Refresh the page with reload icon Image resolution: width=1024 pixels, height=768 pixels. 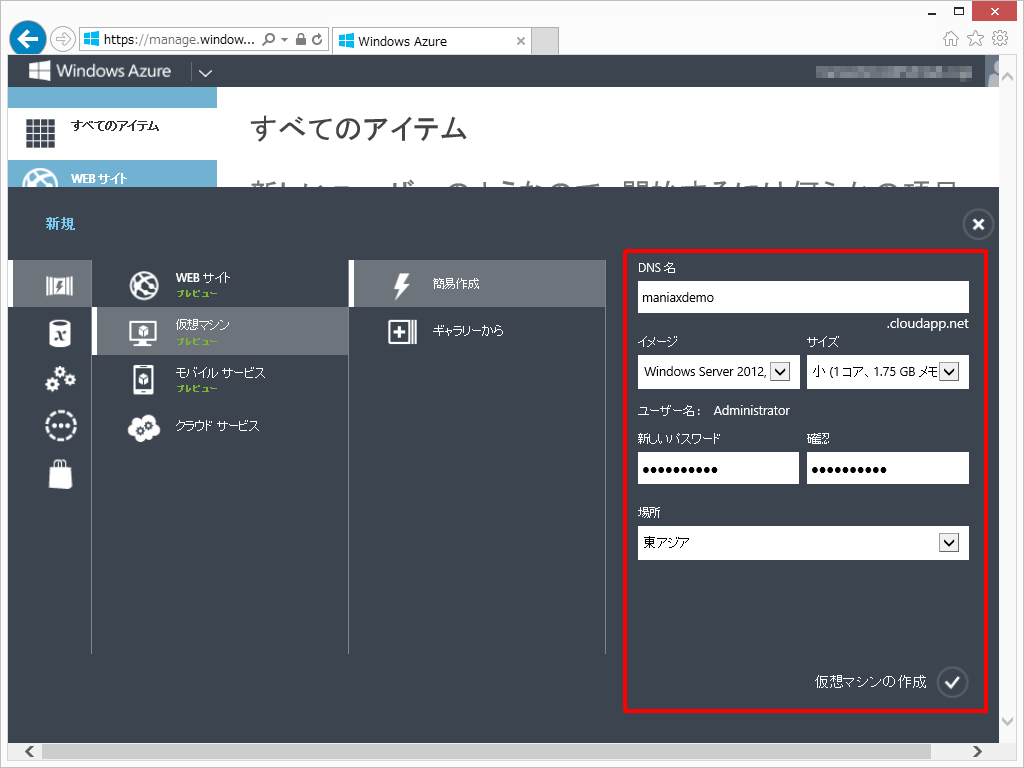coord(317,39)
